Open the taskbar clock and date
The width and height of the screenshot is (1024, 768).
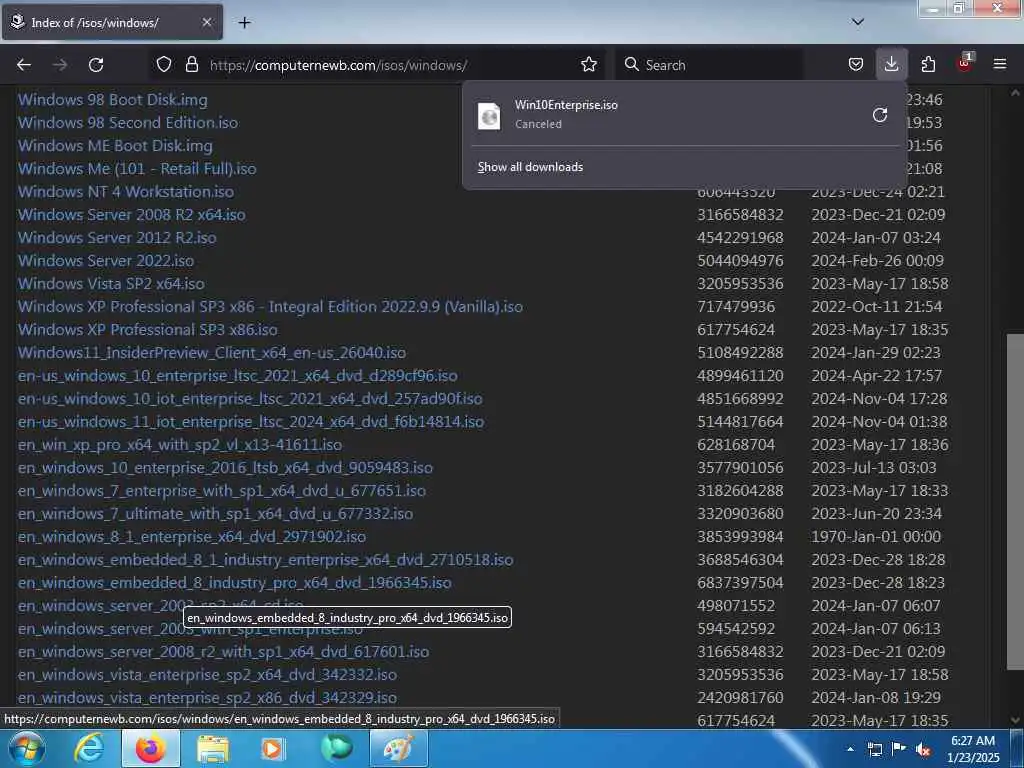coord(973,749)
